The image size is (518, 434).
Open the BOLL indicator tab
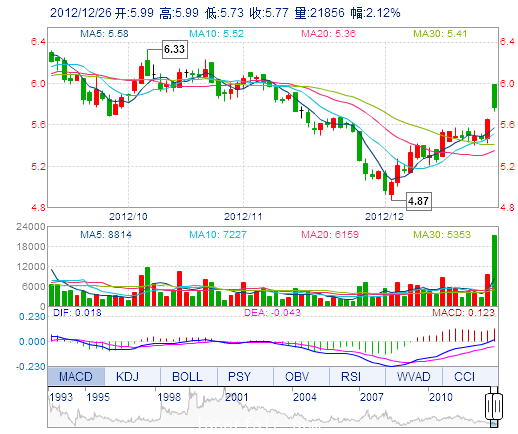coord(187,376)
